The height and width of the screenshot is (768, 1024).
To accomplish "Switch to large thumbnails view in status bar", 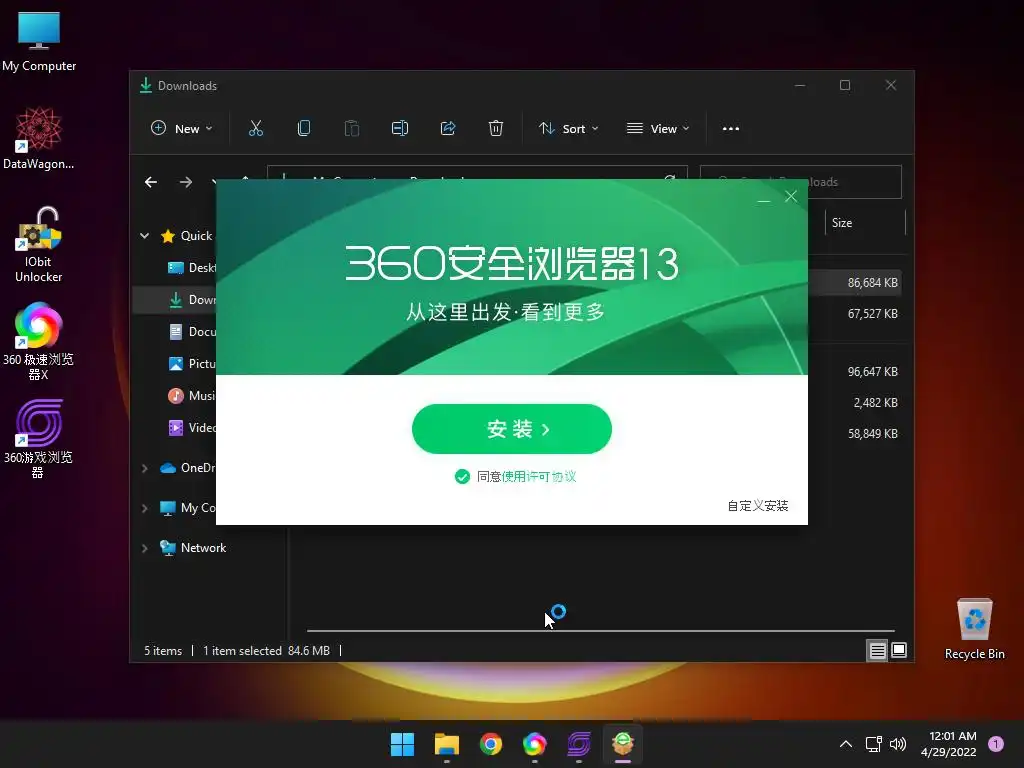I will pos(899,650).
